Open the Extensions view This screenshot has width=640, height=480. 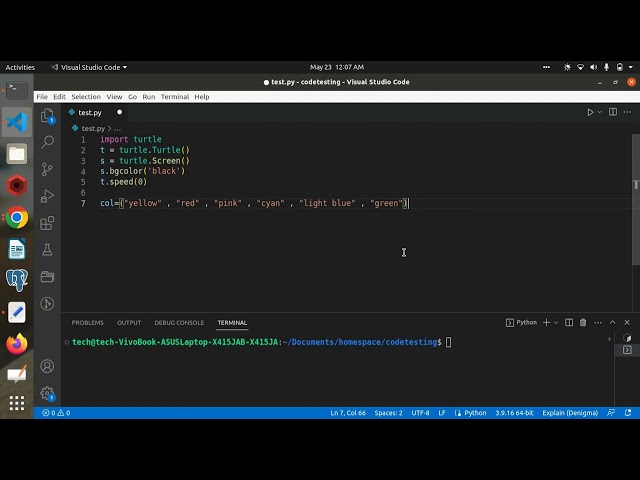[x=47, y=223]
